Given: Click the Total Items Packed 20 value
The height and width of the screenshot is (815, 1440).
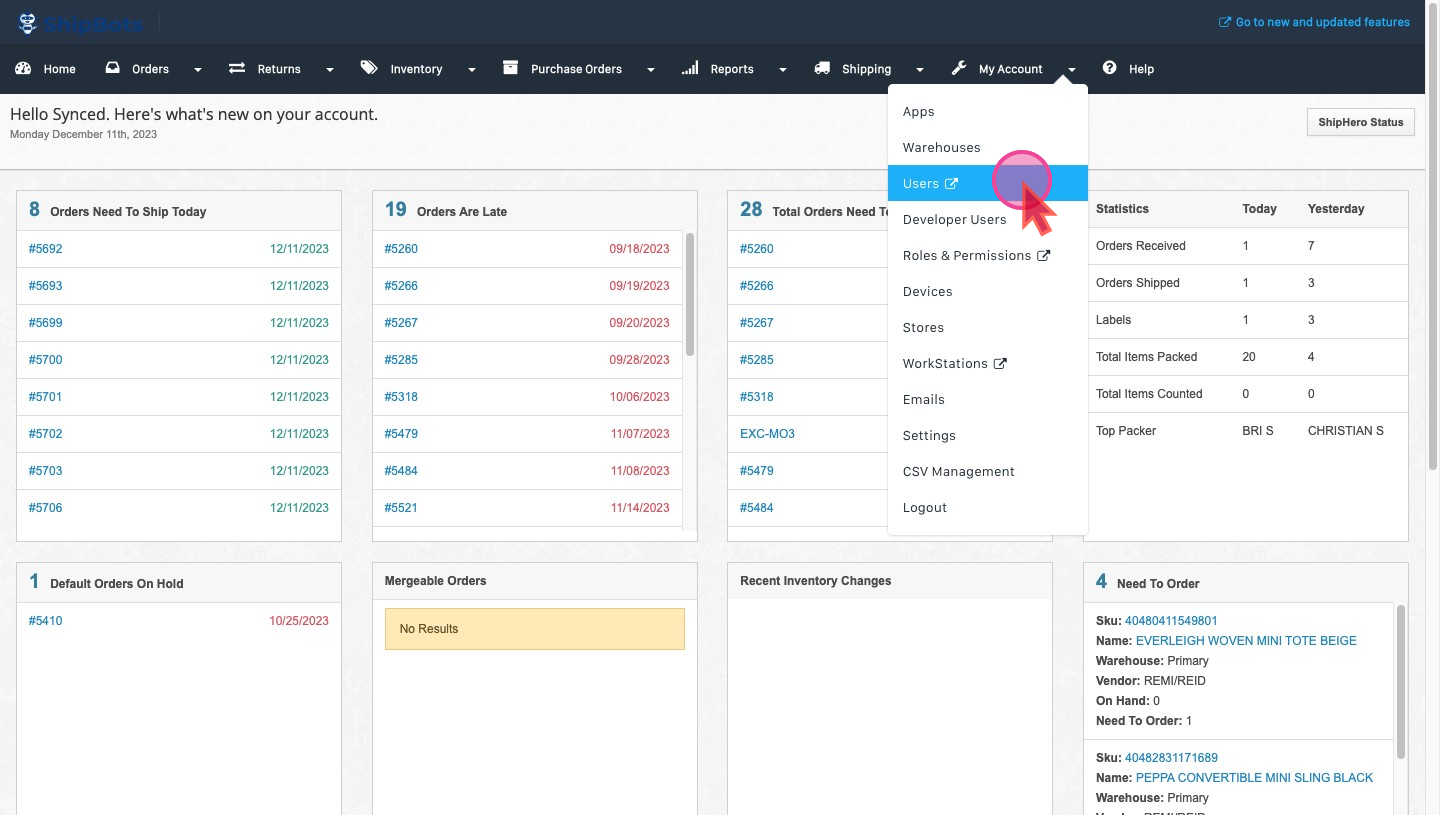Looking at the screenshot, I should click(1248, 357).
